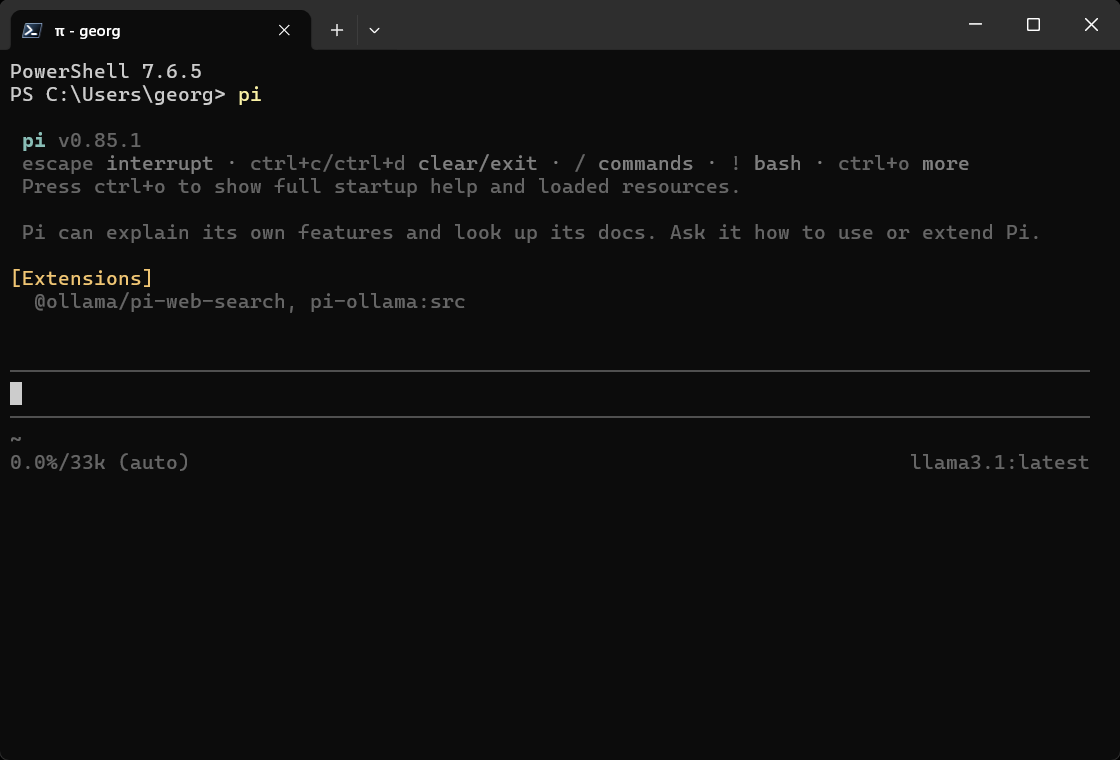Image resolution: width=1120 pixels, height=760 pixels.
Task: Click inside the pi prompt input box
Action: pyautogui.click(x=550, y=394)
